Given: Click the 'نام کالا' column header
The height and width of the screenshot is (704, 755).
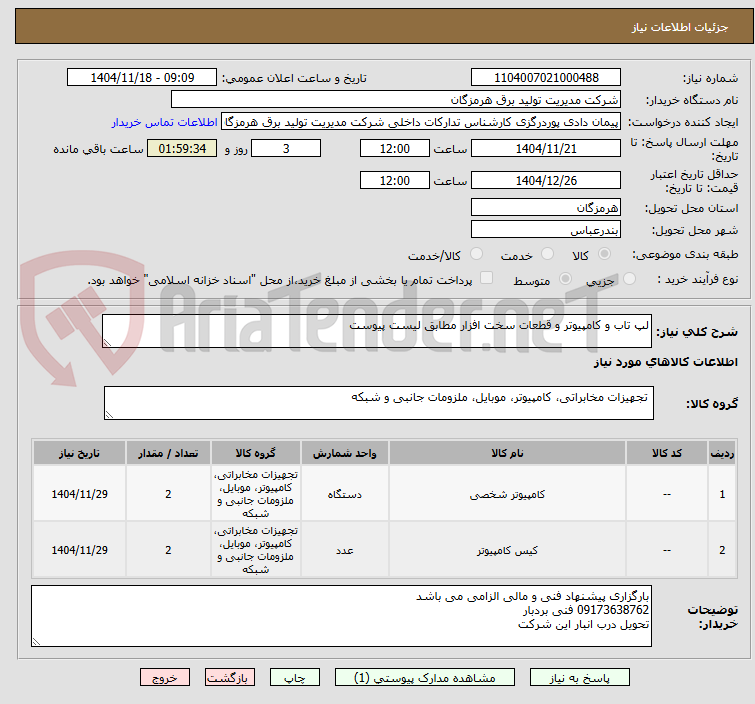Looking at the screenshot, I should (508, 453).
